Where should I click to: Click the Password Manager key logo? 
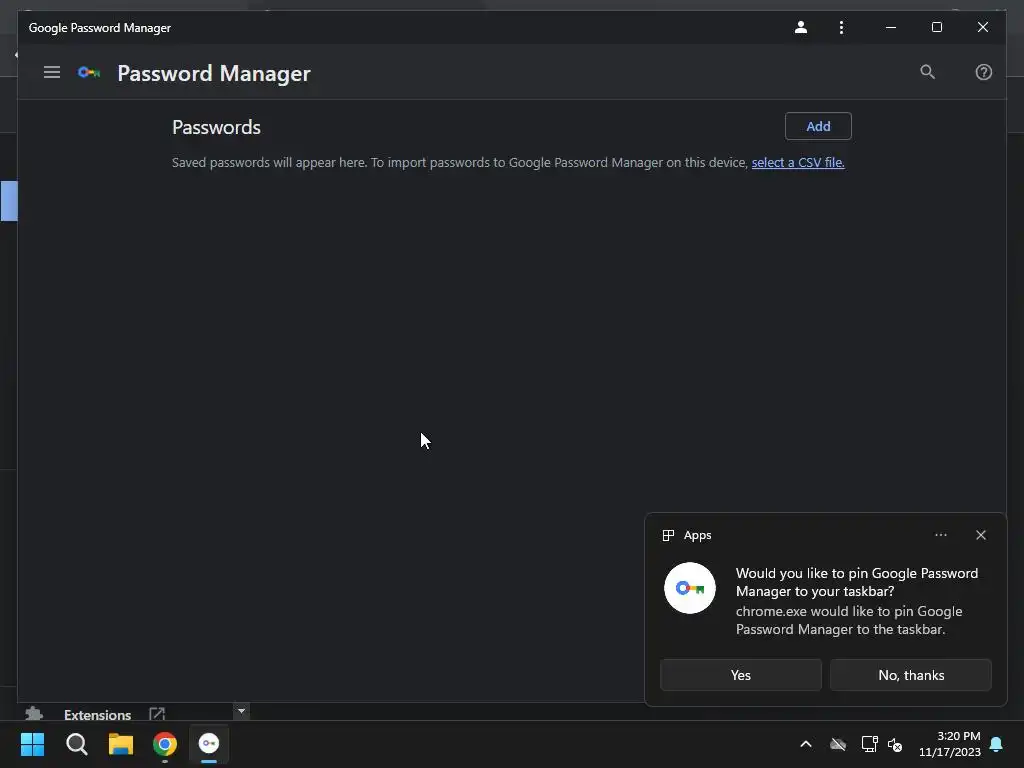coord(89,72)
